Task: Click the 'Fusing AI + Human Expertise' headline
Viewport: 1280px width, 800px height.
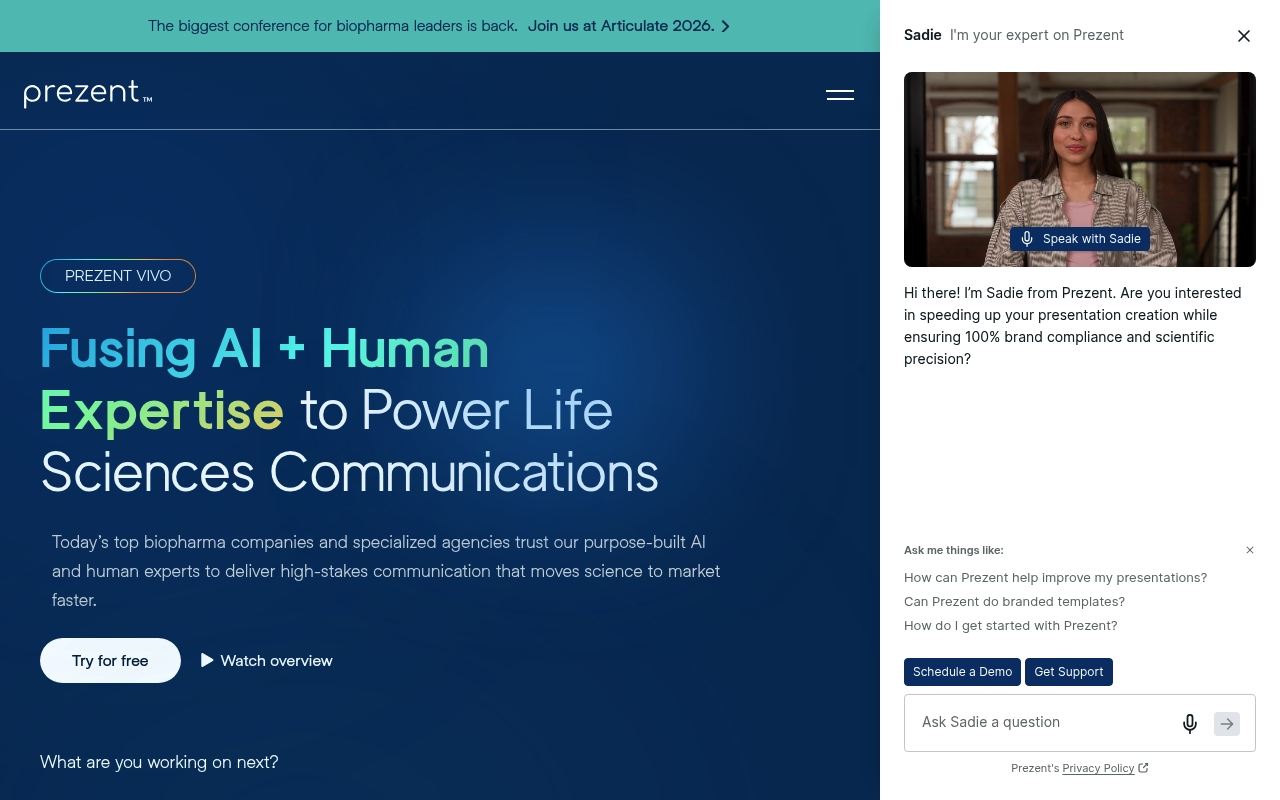Action: click(349, 410)
